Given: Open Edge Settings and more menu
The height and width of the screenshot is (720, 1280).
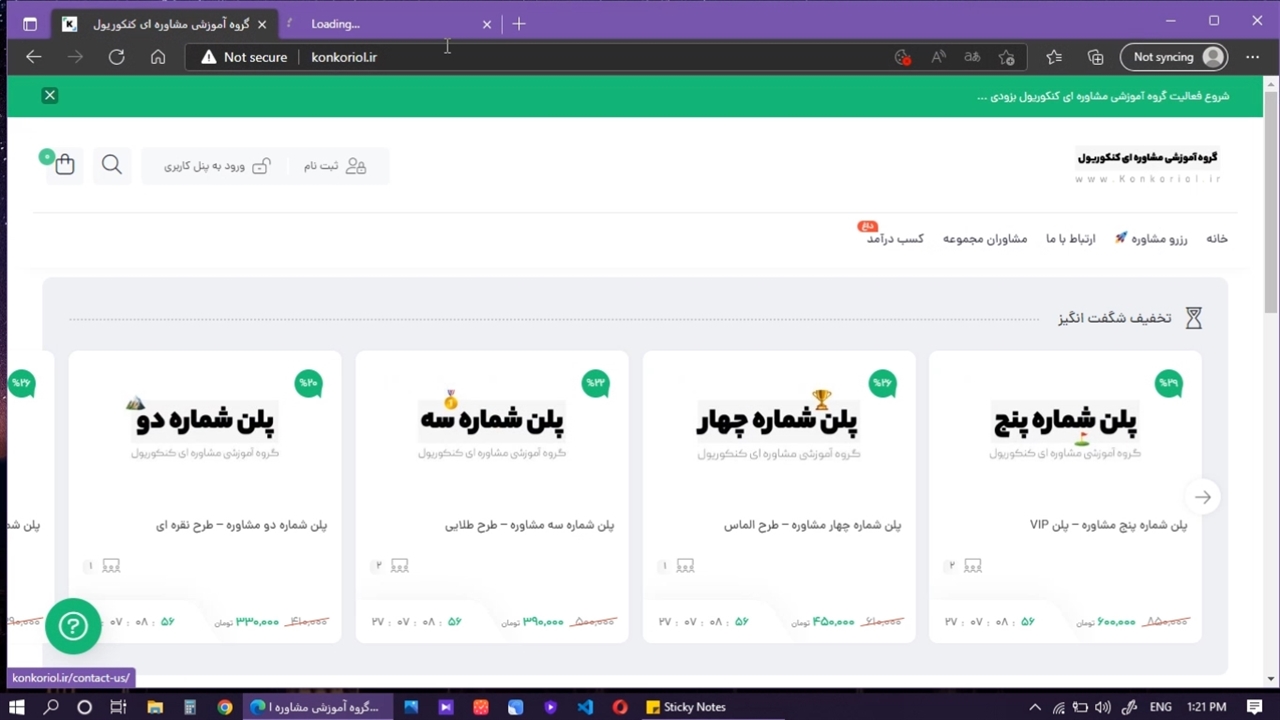Looking at the screenshot, I should pos(1252,57).
